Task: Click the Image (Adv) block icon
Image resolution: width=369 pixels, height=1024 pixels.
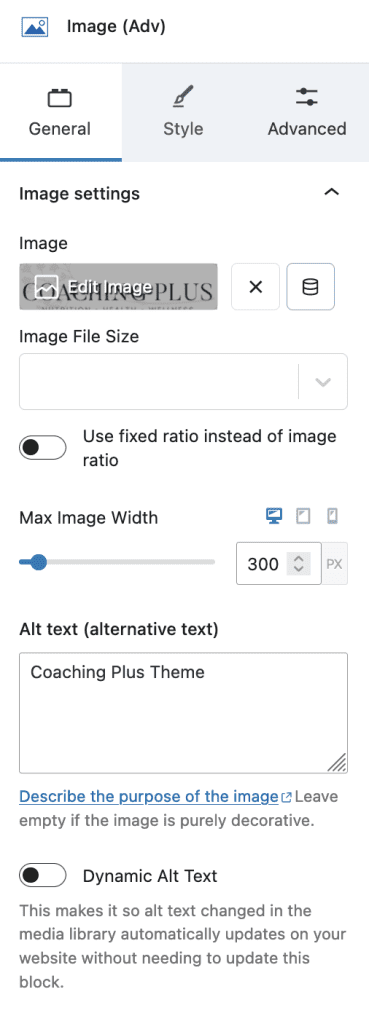Action: click(x=35, y=27)
